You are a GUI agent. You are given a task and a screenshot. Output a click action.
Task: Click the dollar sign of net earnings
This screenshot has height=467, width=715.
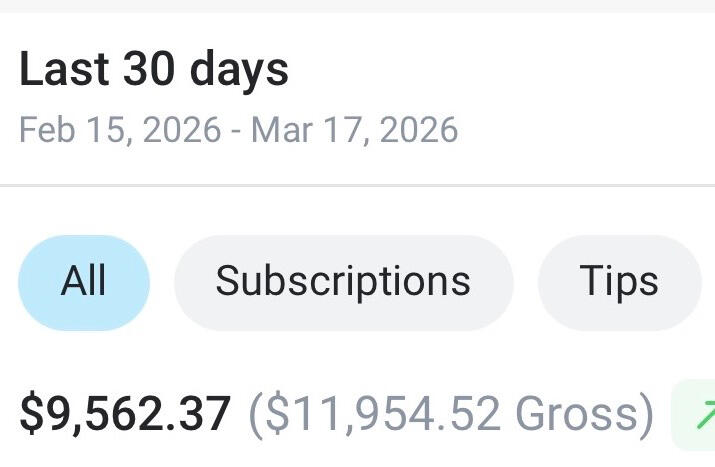pyautogui.click(x=31, y=414)
